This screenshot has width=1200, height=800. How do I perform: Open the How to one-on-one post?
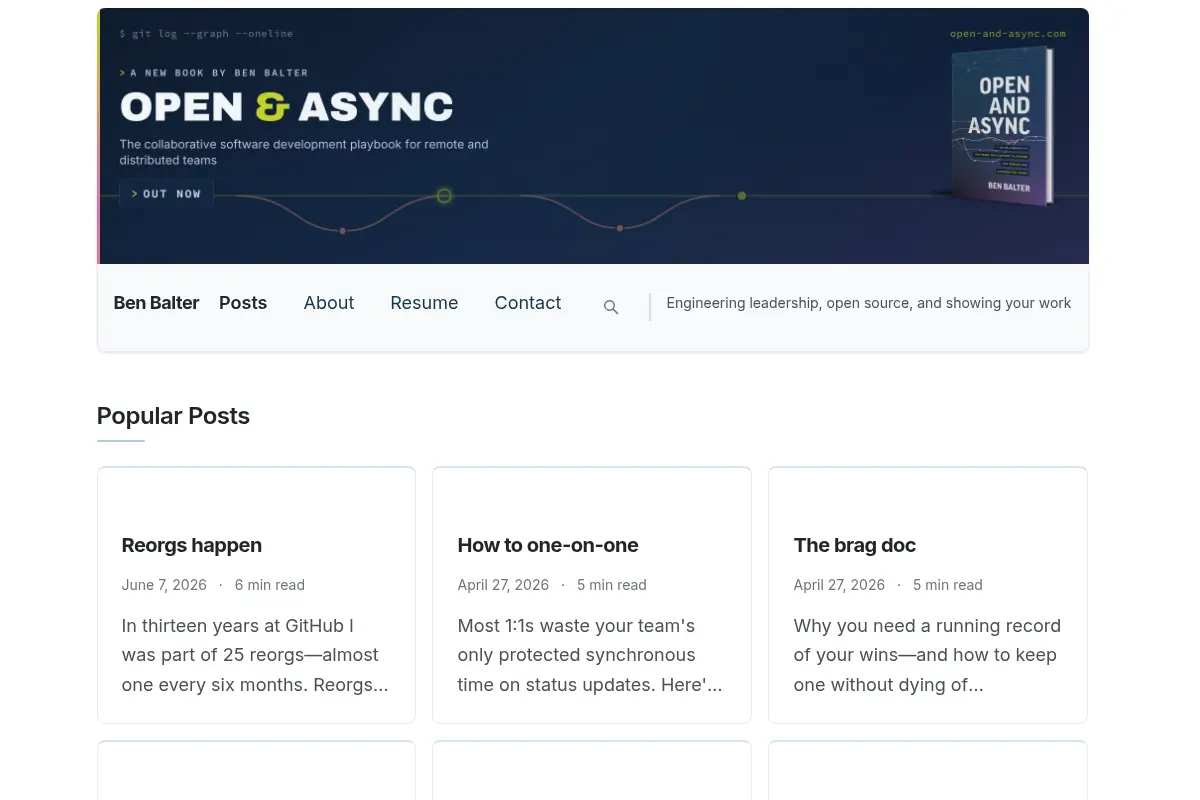[548, 545]
